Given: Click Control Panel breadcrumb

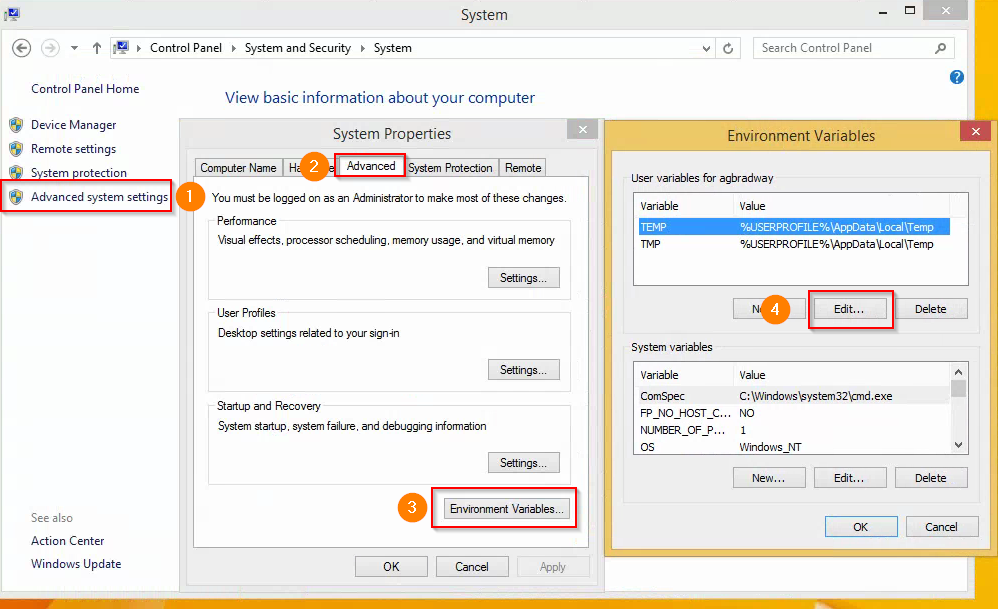Looking at the screenshot, I should pos(186,48).
